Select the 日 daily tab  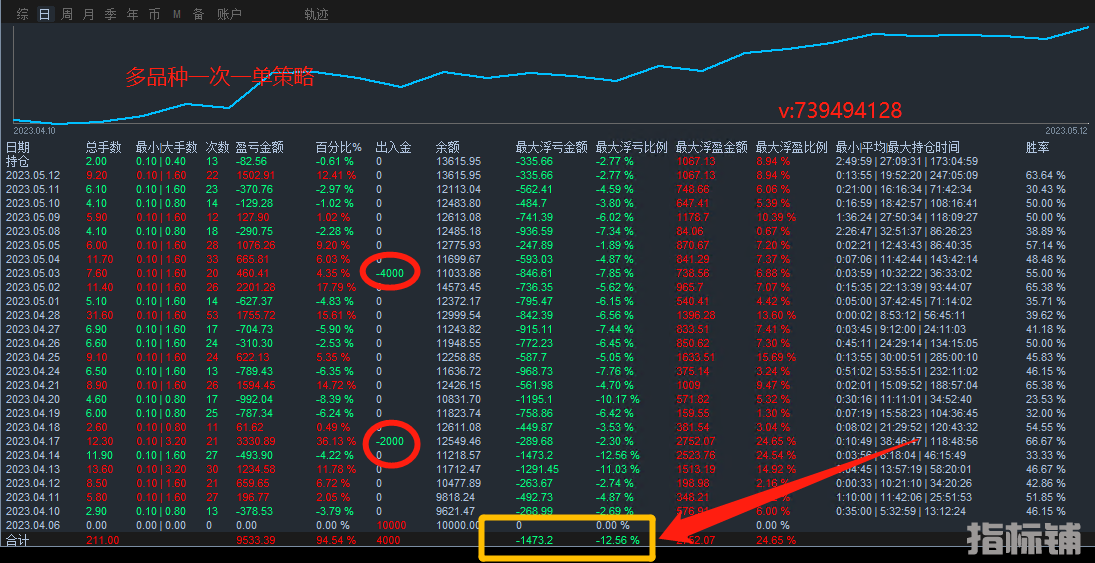click(44, 14)
